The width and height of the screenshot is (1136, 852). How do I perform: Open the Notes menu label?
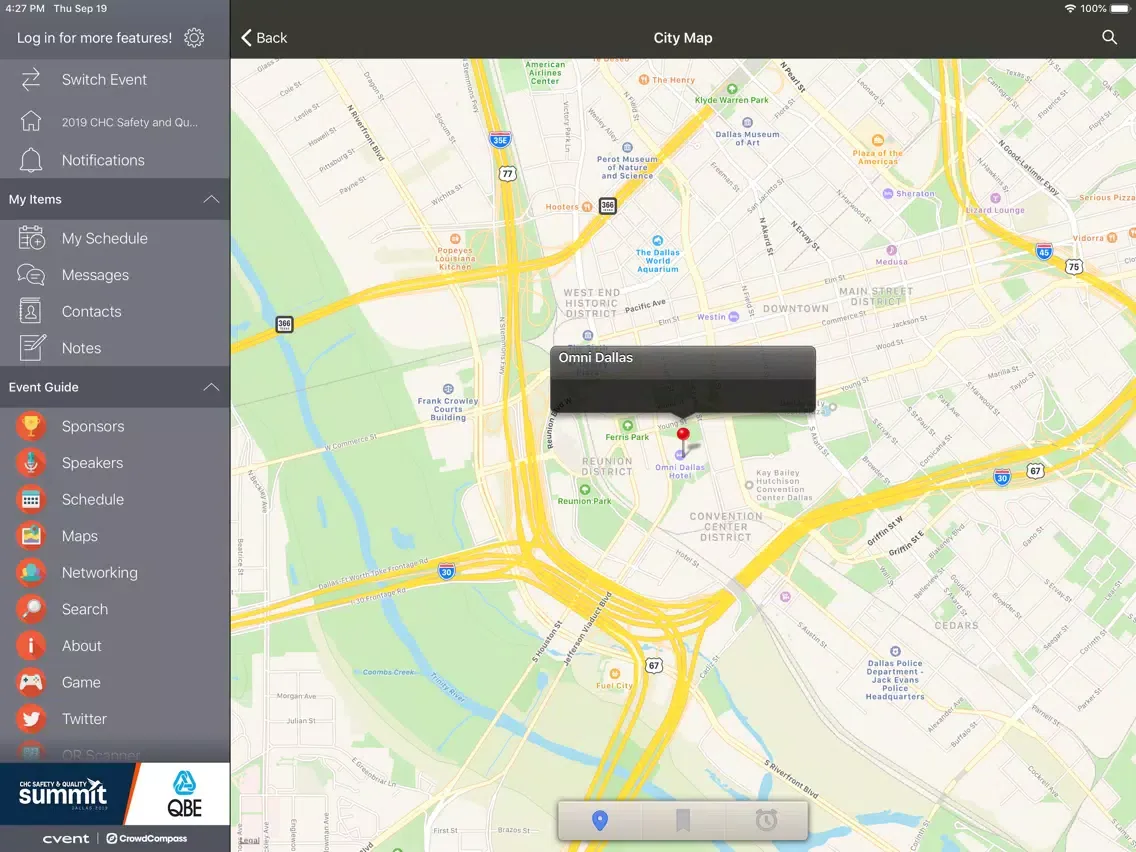[81, 348]
